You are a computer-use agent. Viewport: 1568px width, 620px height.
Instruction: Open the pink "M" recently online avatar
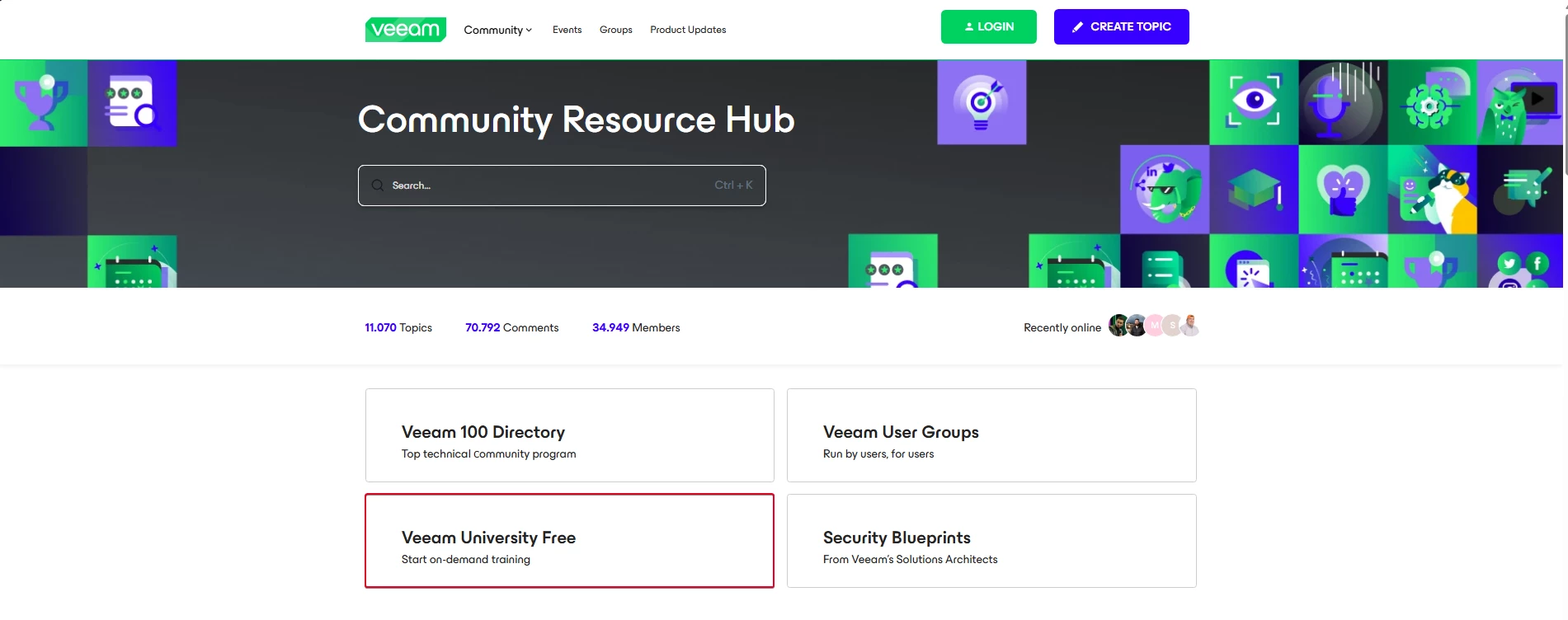tap(1155, 326)
